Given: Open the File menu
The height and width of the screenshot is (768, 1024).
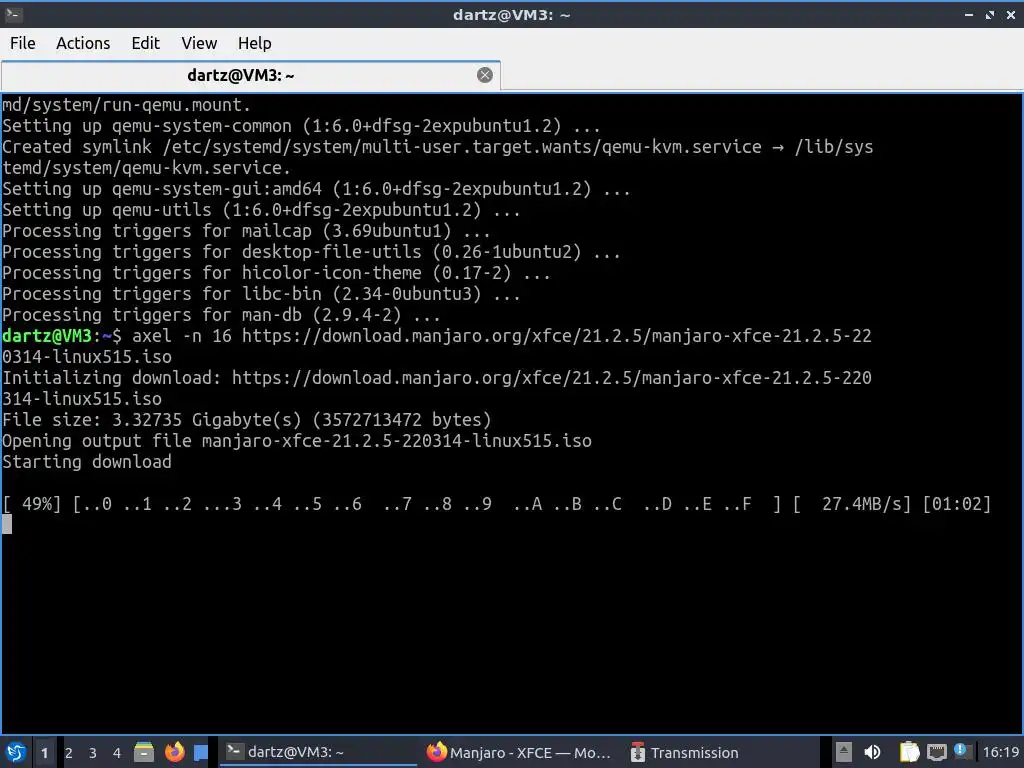Looking at the screenshot, I should tap(22, 43).
